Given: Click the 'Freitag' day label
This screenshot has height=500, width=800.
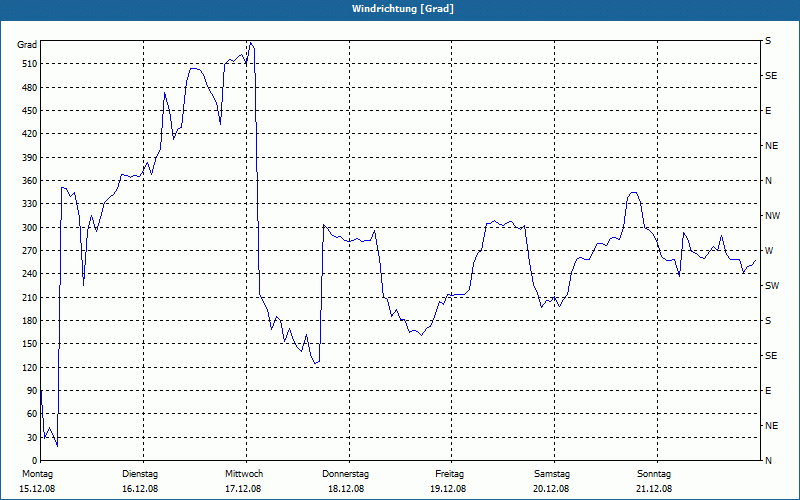Looking at the screenshot, I should [x=449, y=474].
